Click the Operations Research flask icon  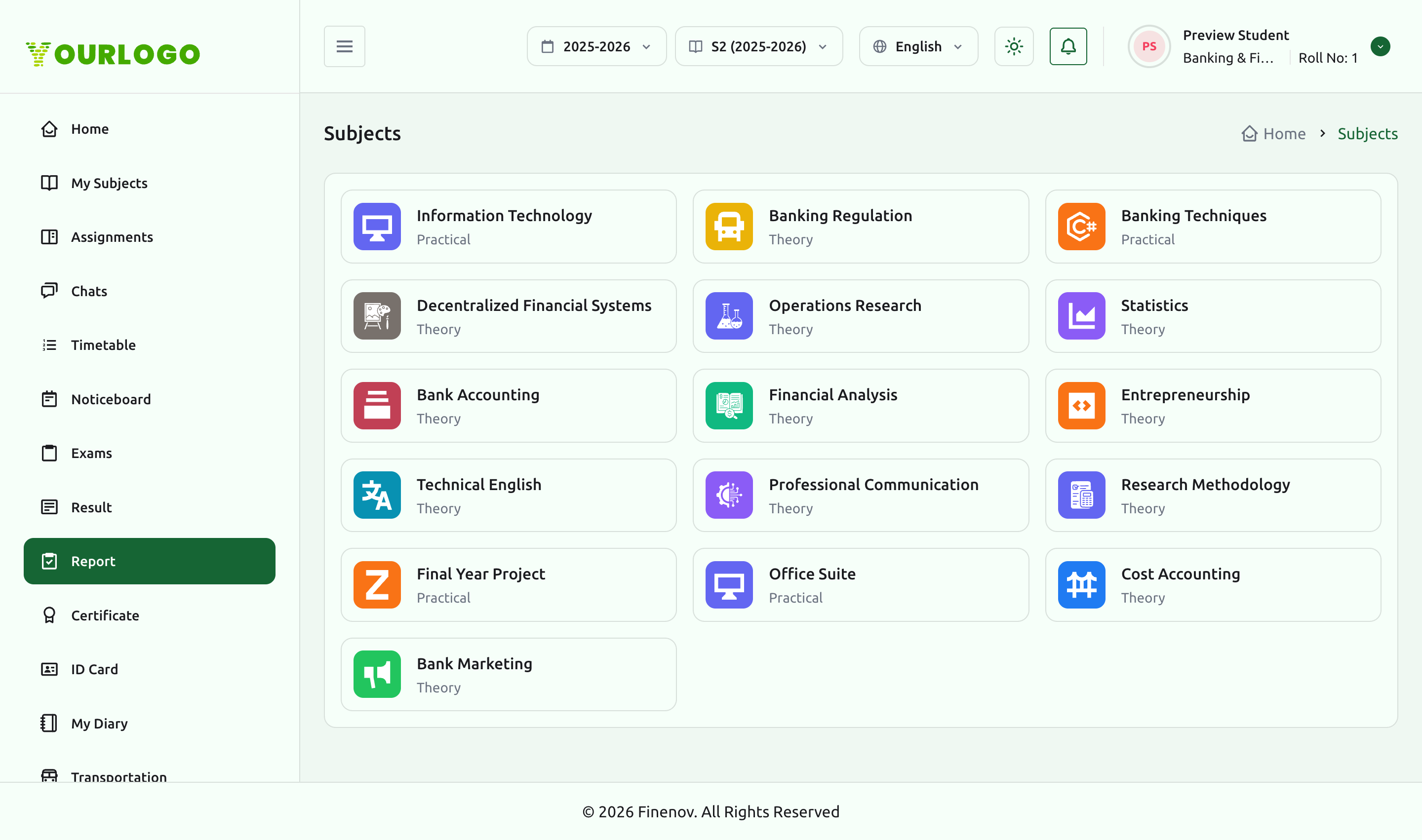729,316
